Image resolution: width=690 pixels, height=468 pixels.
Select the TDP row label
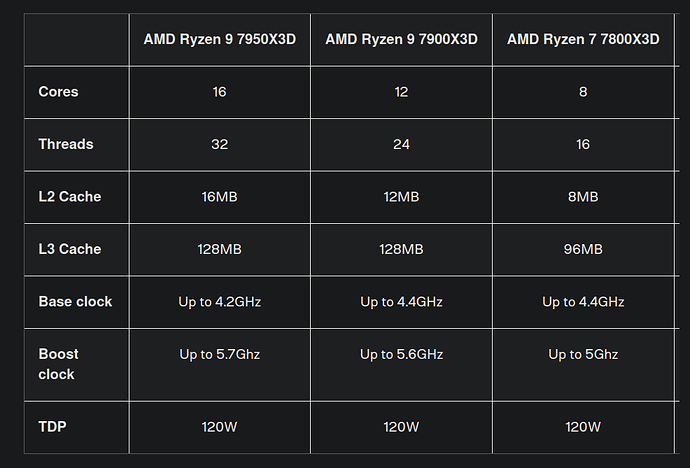[x=53, y=427]
